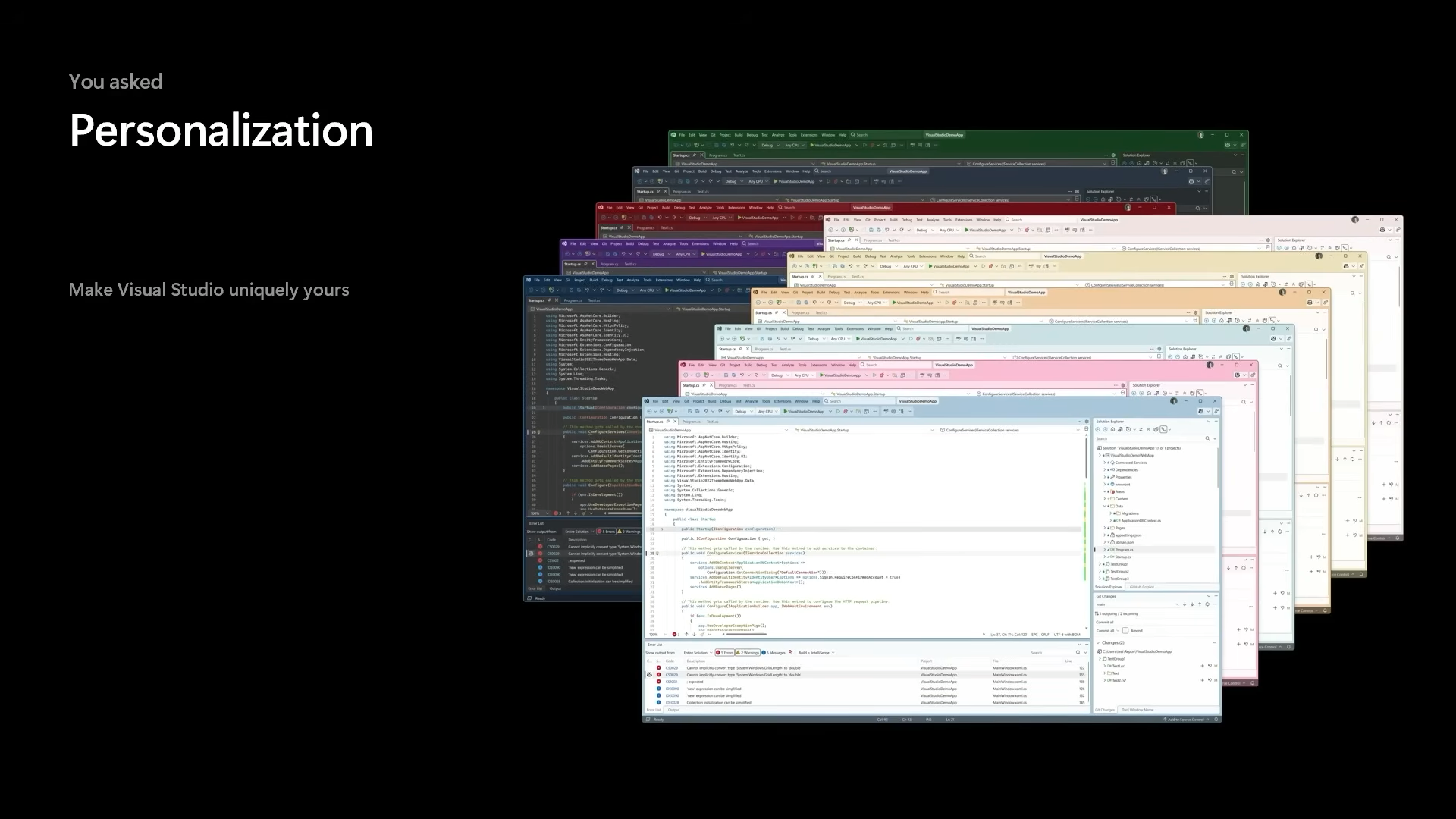Click the Undo icon in blue window toolbar
Screen dimensions: 1456x819
[706, 411]
